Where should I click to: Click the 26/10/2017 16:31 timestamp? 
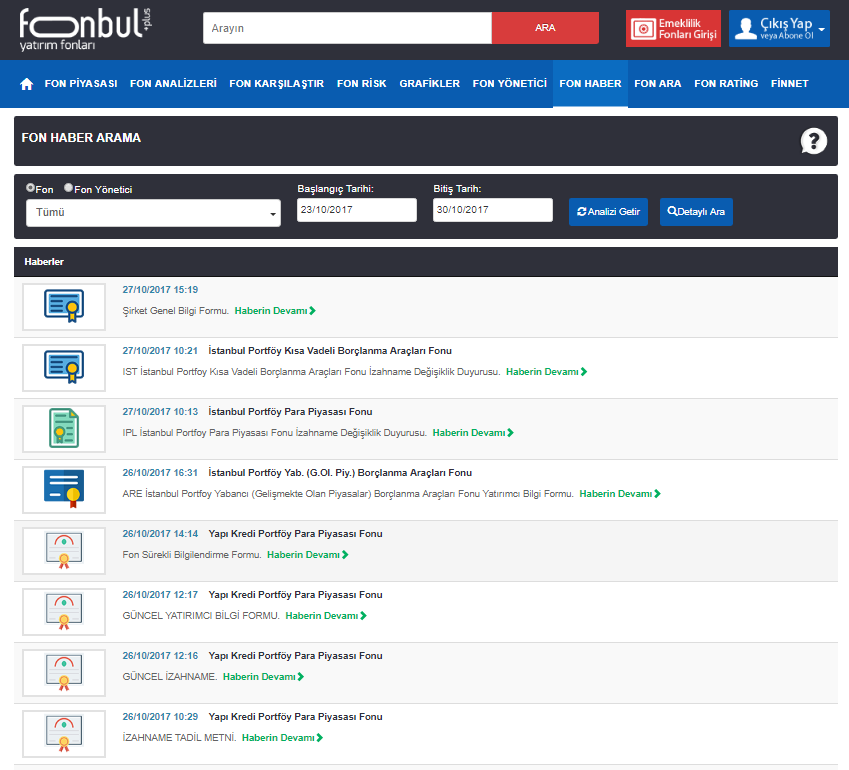click(x=160, y=473)
